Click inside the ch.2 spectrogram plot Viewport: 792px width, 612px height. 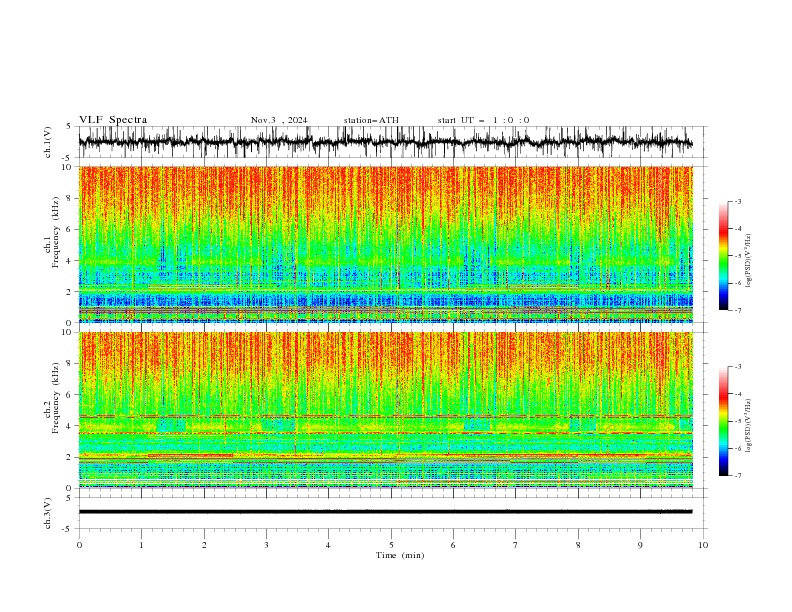(x=385, y=410)
